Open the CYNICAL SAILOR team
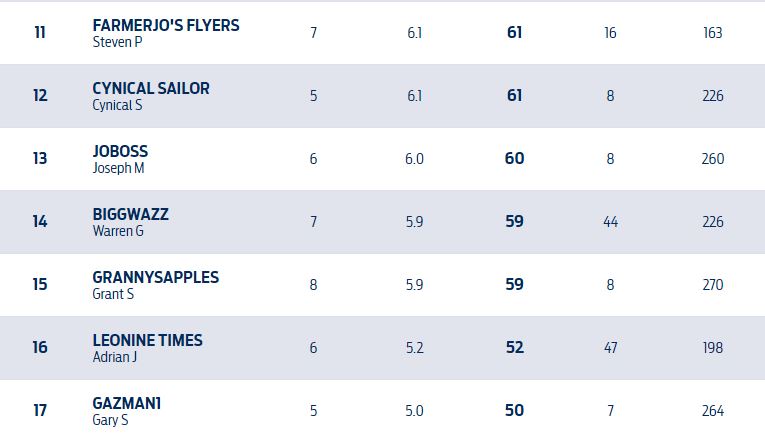Image resolution: width=765 pixels, height=440 pixels. click(151, 88)
